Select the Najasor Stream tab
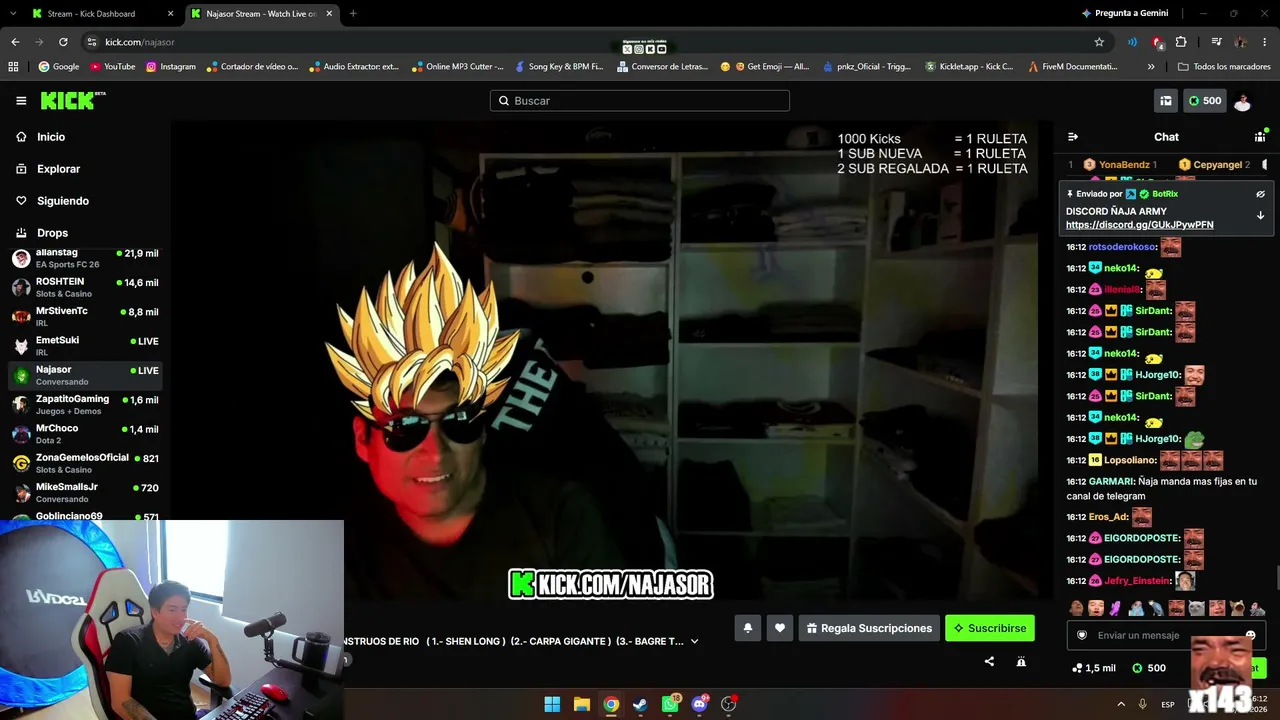The width and height of the screenshot is (1280, 720). (x=261, y=14)
